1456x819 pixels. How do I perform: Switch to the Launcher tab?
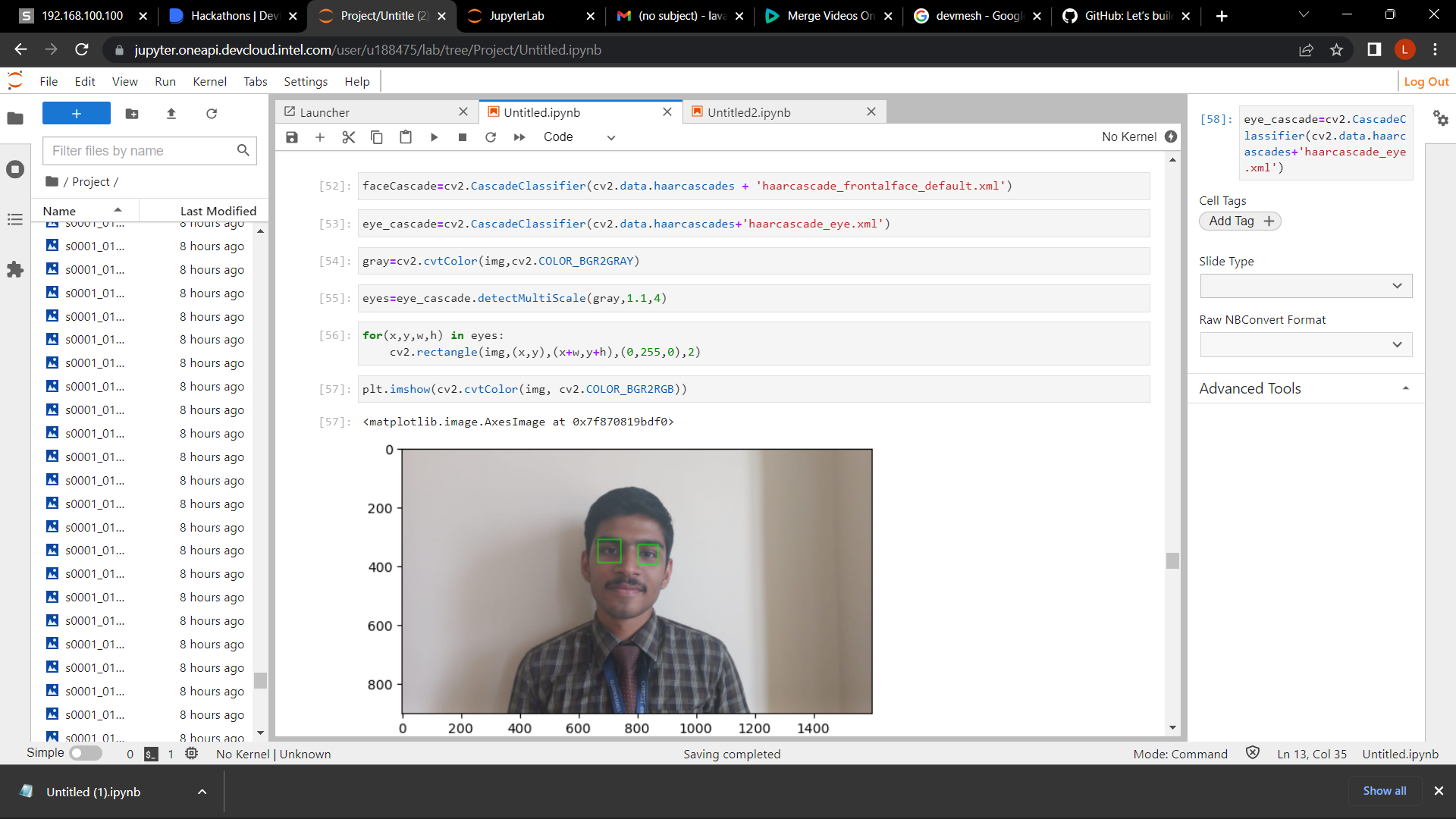tap(377, 112)
